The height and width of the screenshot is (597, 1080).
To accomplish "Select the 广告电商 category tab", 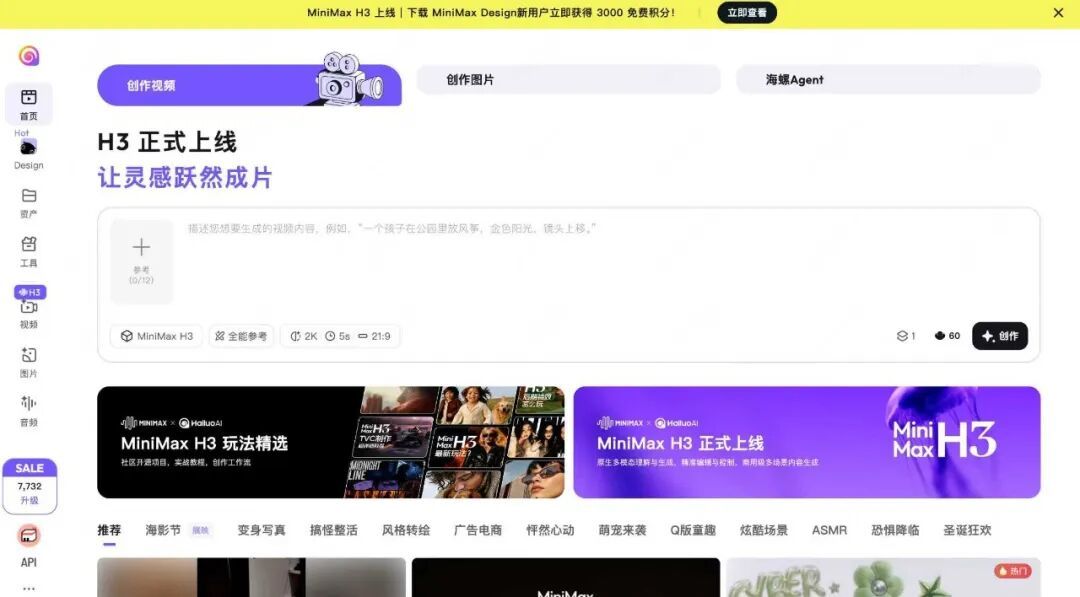I will [x=478, y=530].
